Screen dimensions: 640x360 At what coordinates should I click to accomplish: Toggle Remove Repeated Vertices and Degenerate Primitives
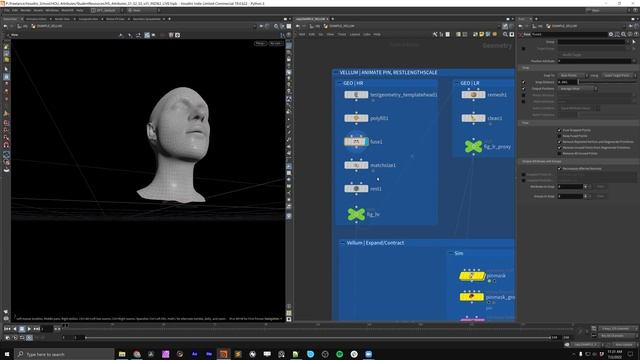click(560, 142)
